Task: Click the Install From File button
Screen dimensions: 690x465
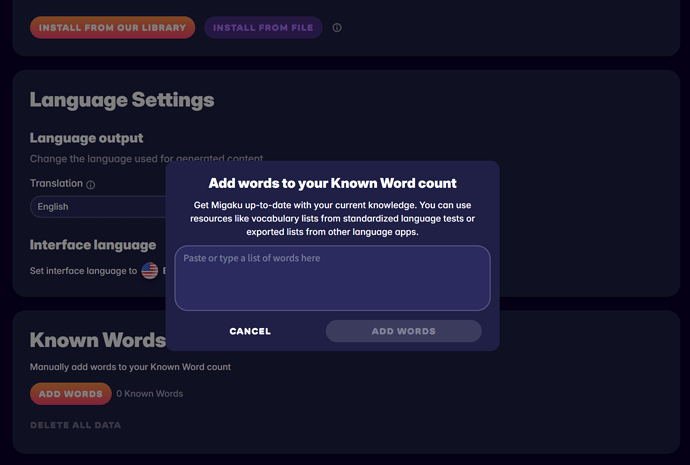Action: (x=263, y=28)
